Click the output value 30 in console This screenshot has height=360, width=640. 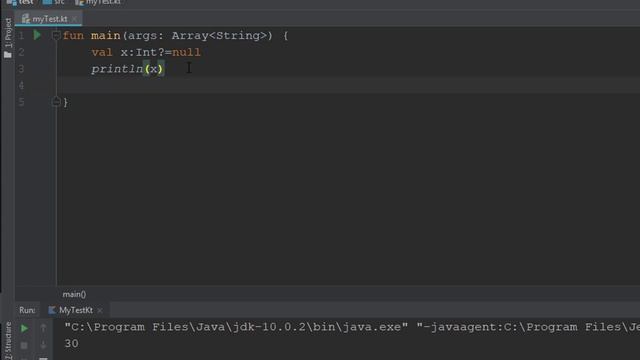point(71,344)
